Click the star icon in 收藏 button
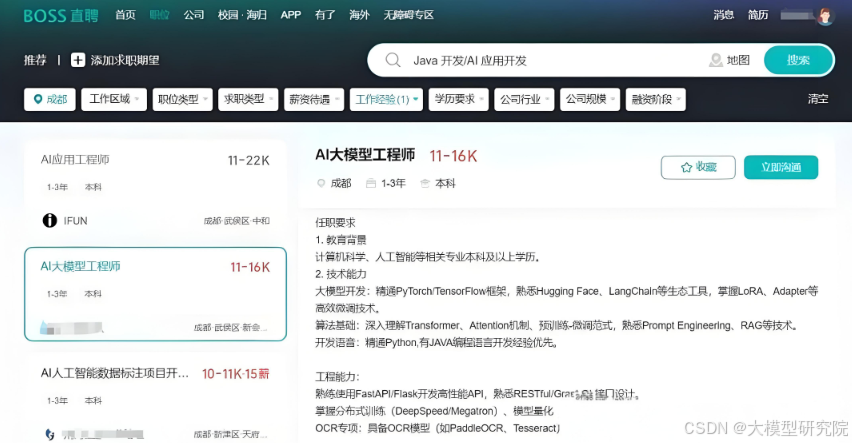Viewport: 852px width, 443px height. 686,167
